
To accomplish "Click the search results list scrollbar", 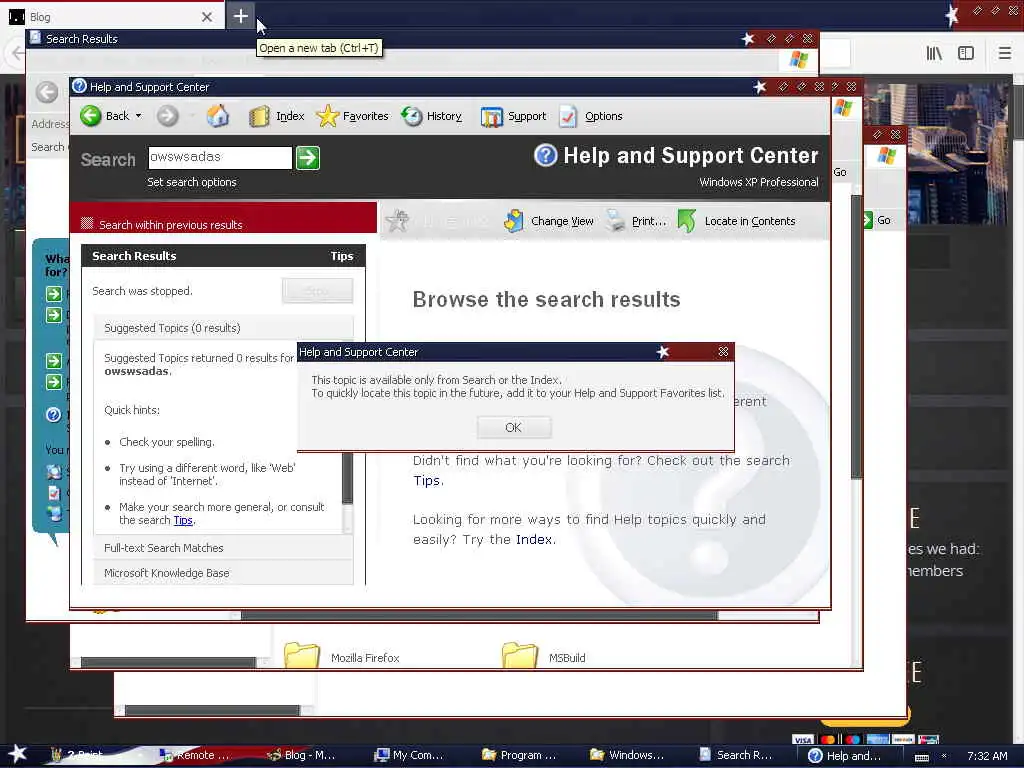I will click(347, 478).
